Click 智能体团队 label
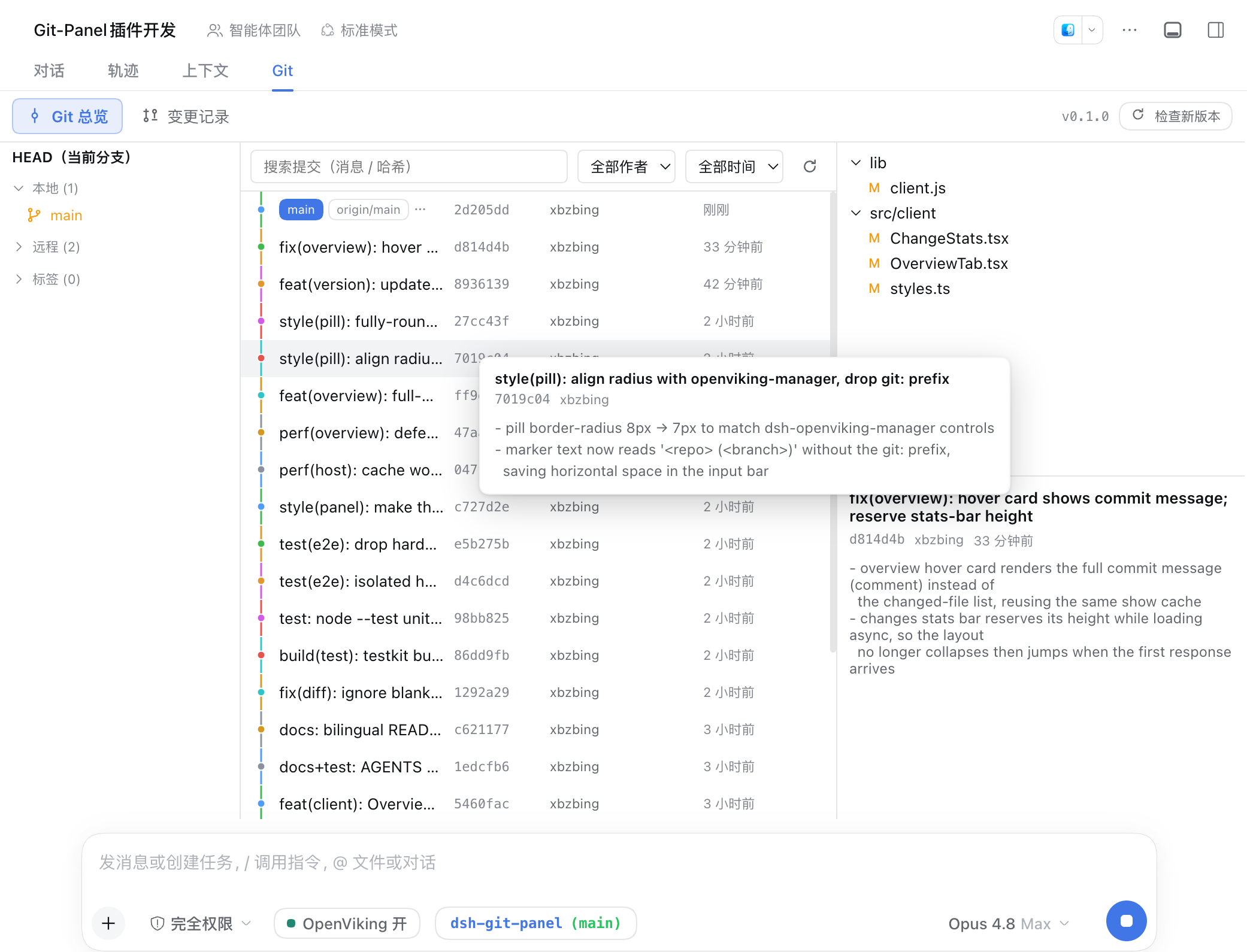 pyautogui.click(x=265, y=31)
